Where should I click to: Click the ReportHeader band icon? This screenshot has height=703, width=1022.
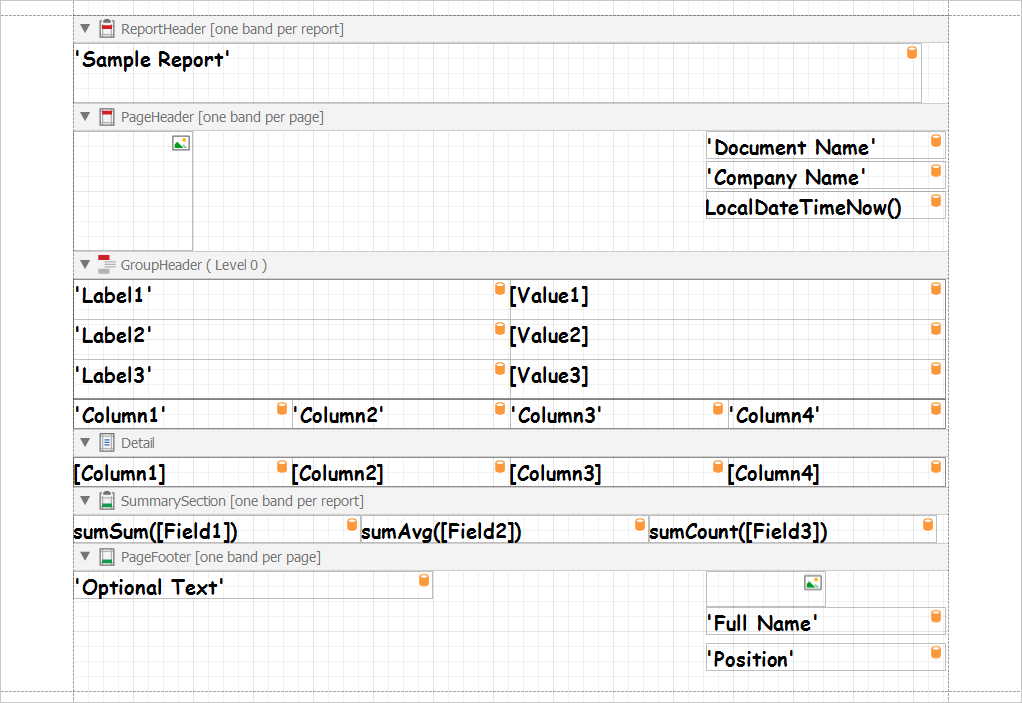[x=106, y=29]
